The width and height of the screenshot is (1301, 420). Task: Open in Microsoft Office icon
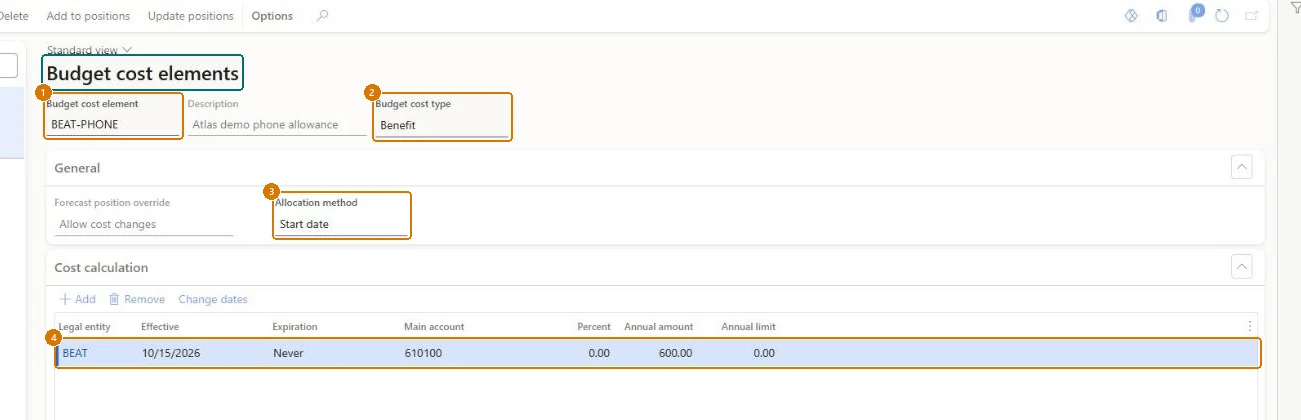[x=1162, y=16]
